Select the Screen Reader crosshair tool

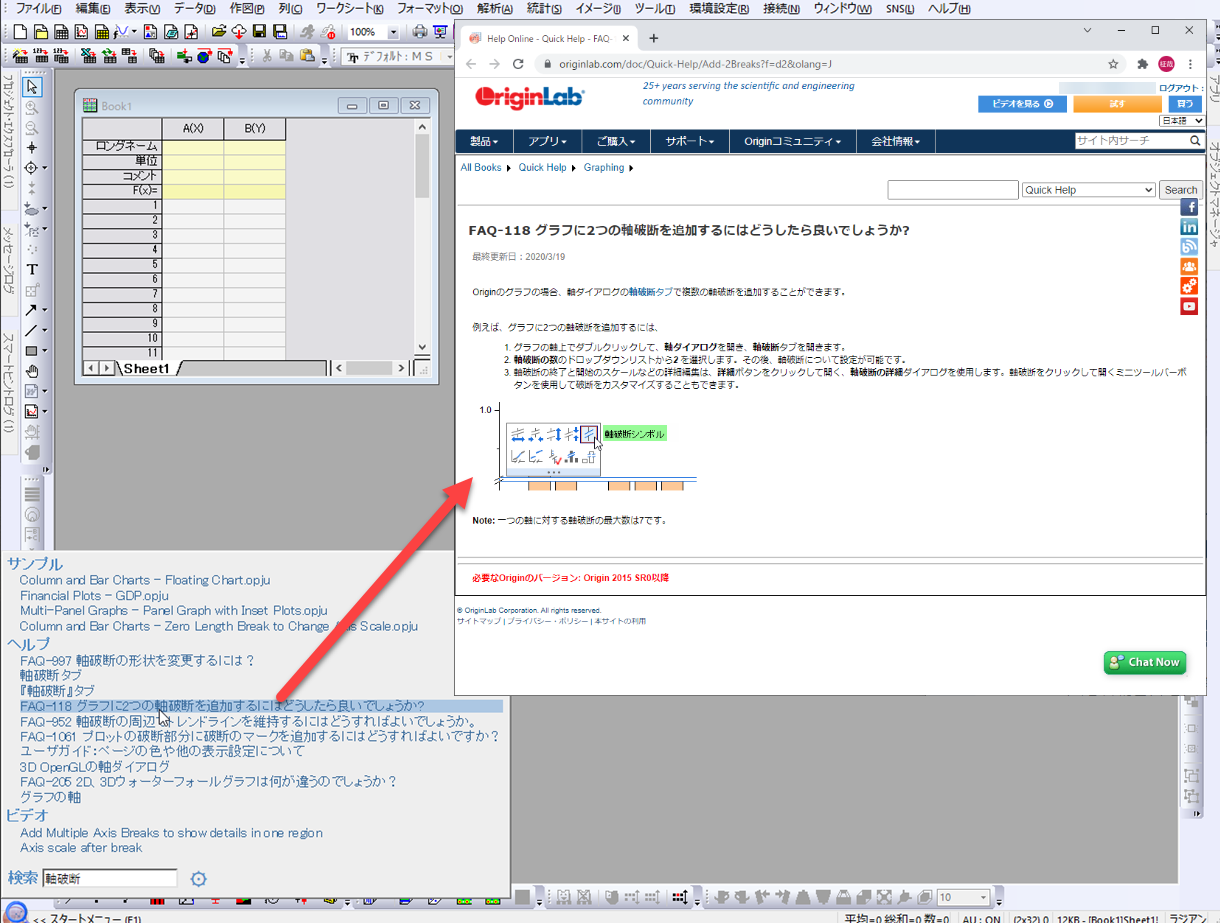coord(32,147)
